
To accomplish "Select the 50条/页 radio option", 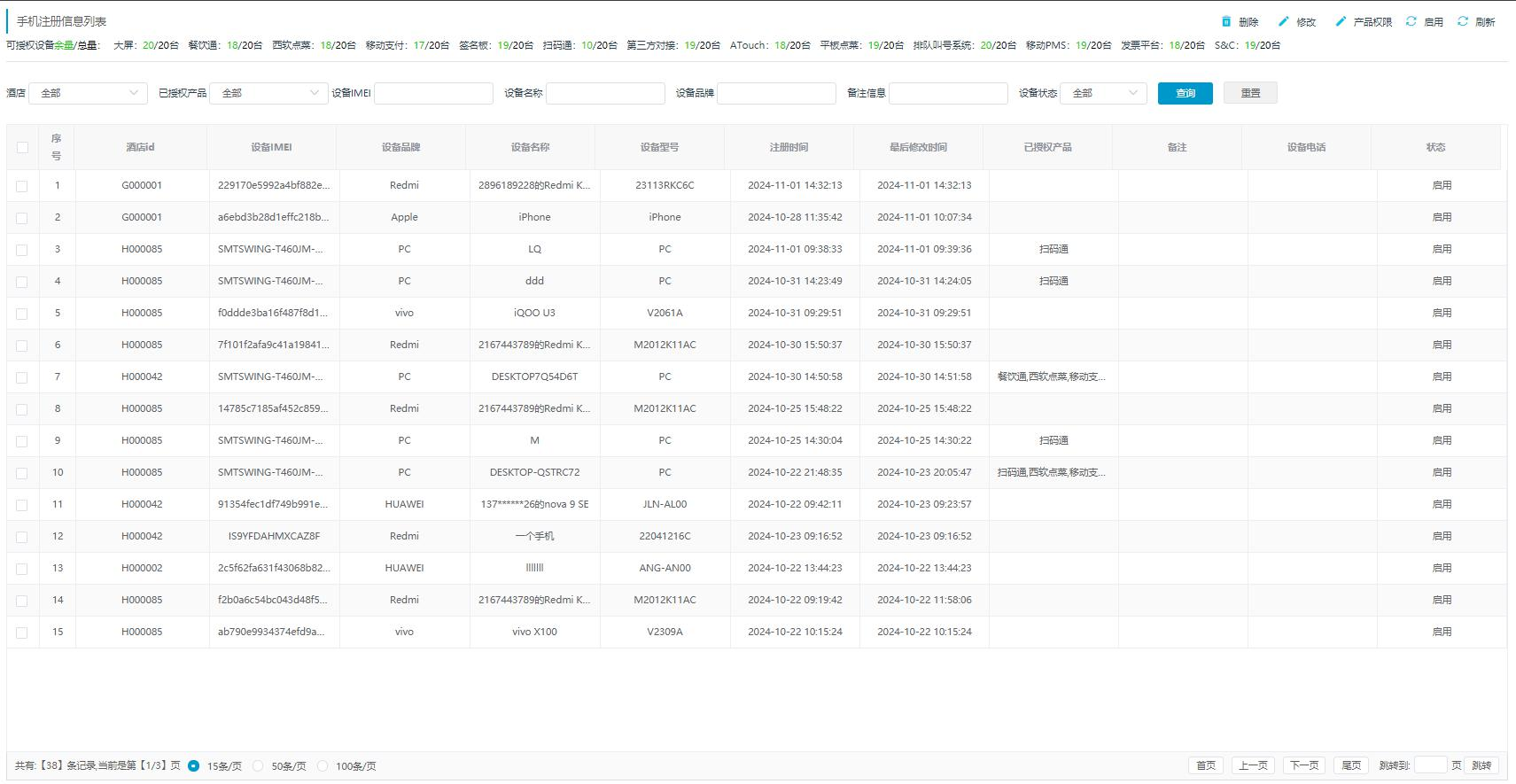I will tap(258, 766).
